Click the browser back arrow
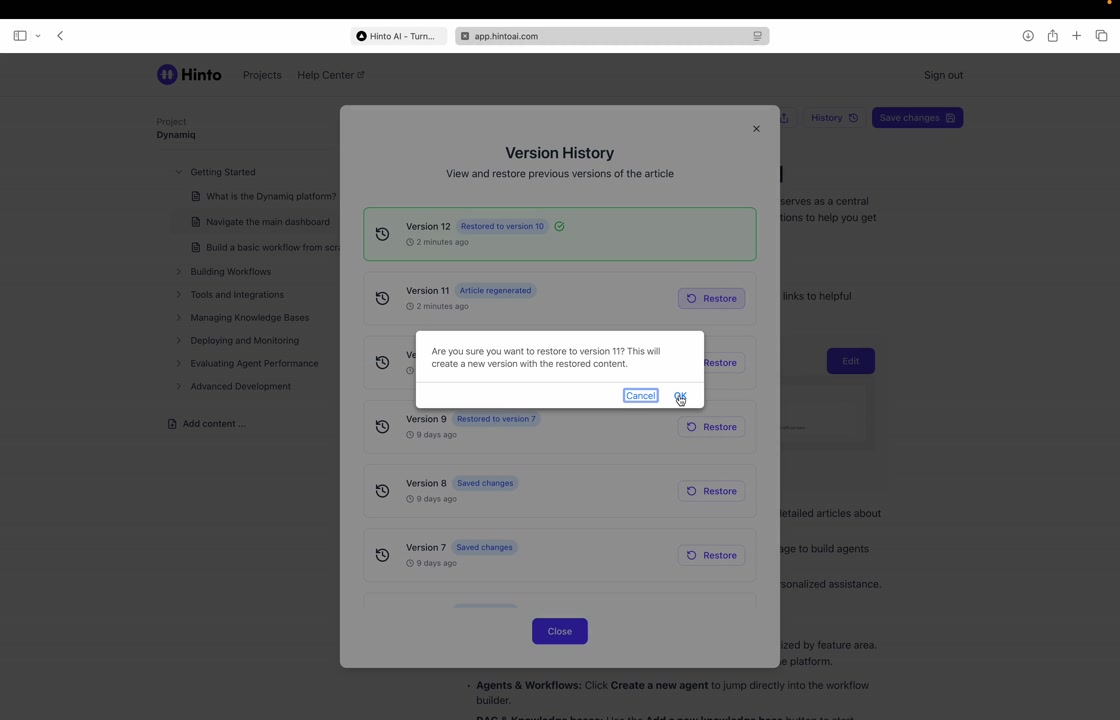This screenshot has width=1120, height=720. (60, 36)
